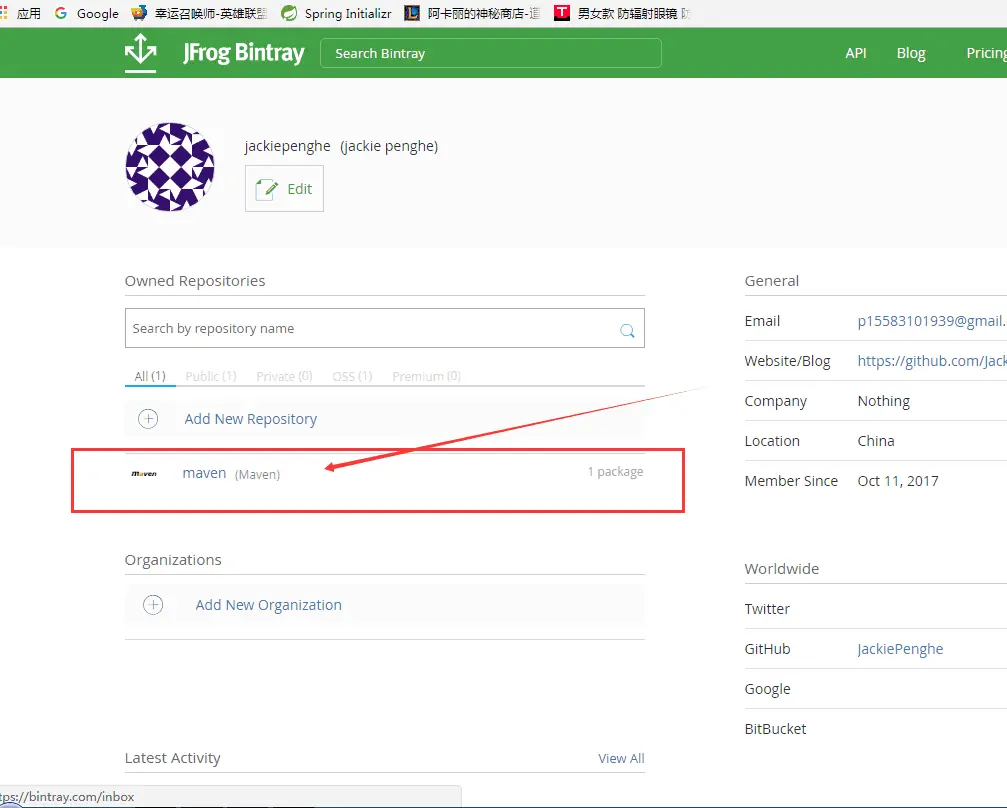Open the 应用 apps bookmark icon

coord(21,13)
